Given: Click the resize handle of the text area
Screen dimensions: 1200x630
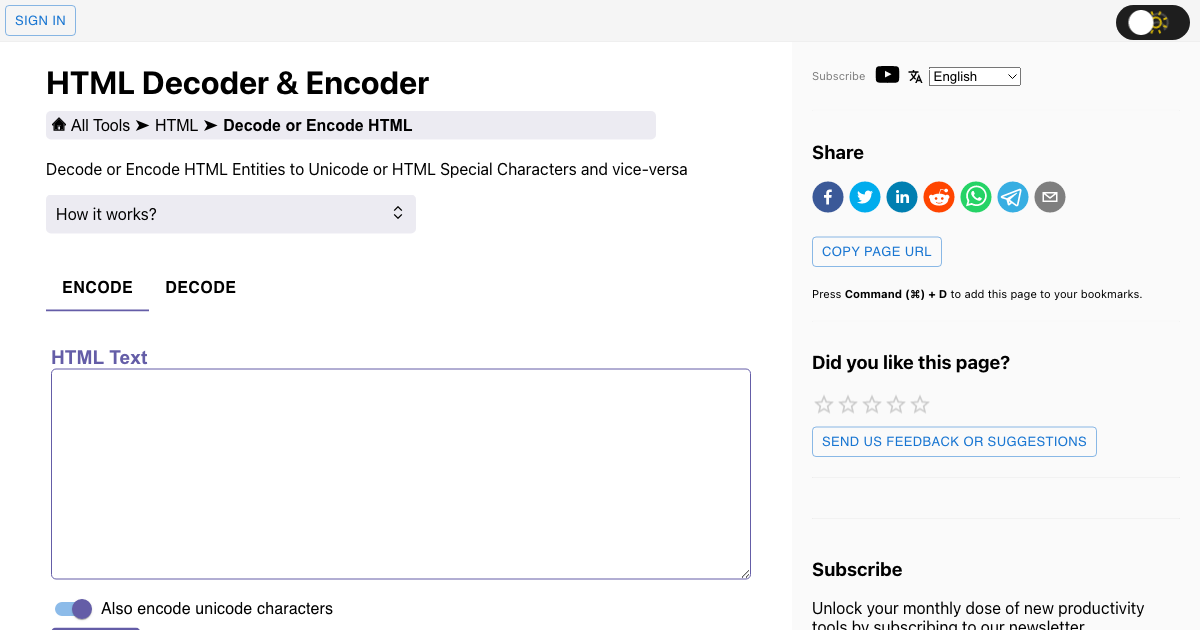Looking at the screenshot, I should pos(745,573).
